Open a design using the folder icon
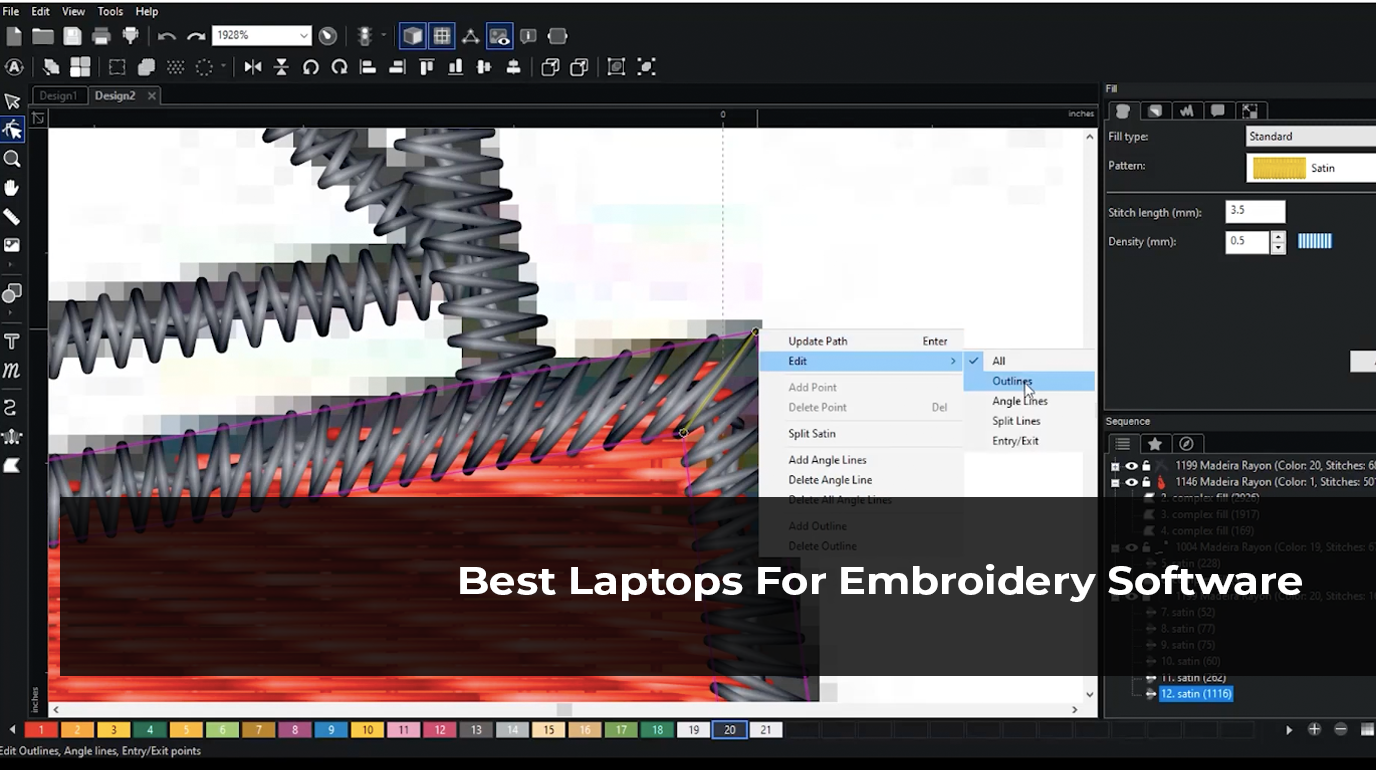The width and height of the screenshot is (1376, 770). [x=43, y=36]
